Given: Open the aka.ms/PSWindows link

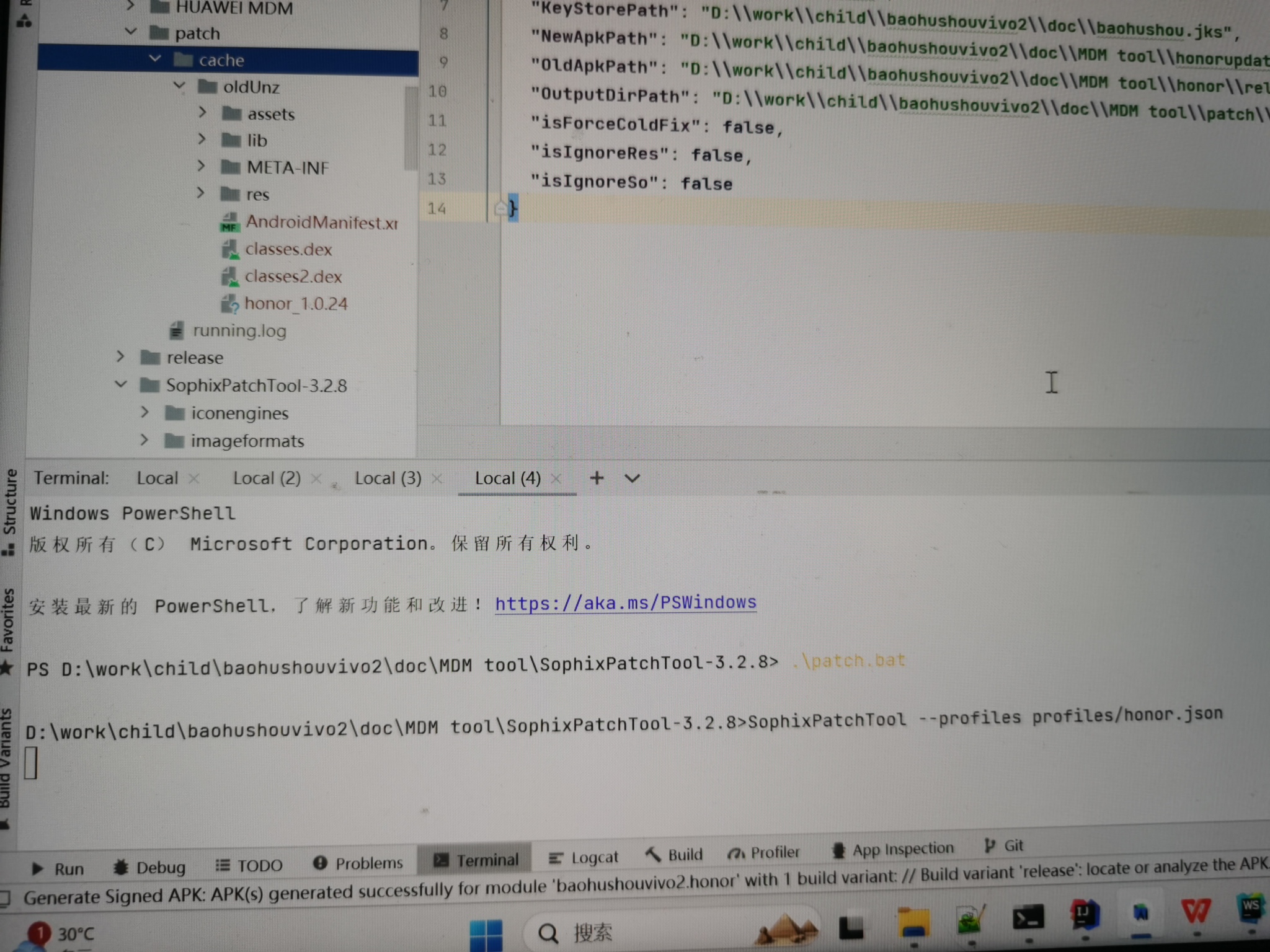Looking at the screenshot, I should pos(625,602).
